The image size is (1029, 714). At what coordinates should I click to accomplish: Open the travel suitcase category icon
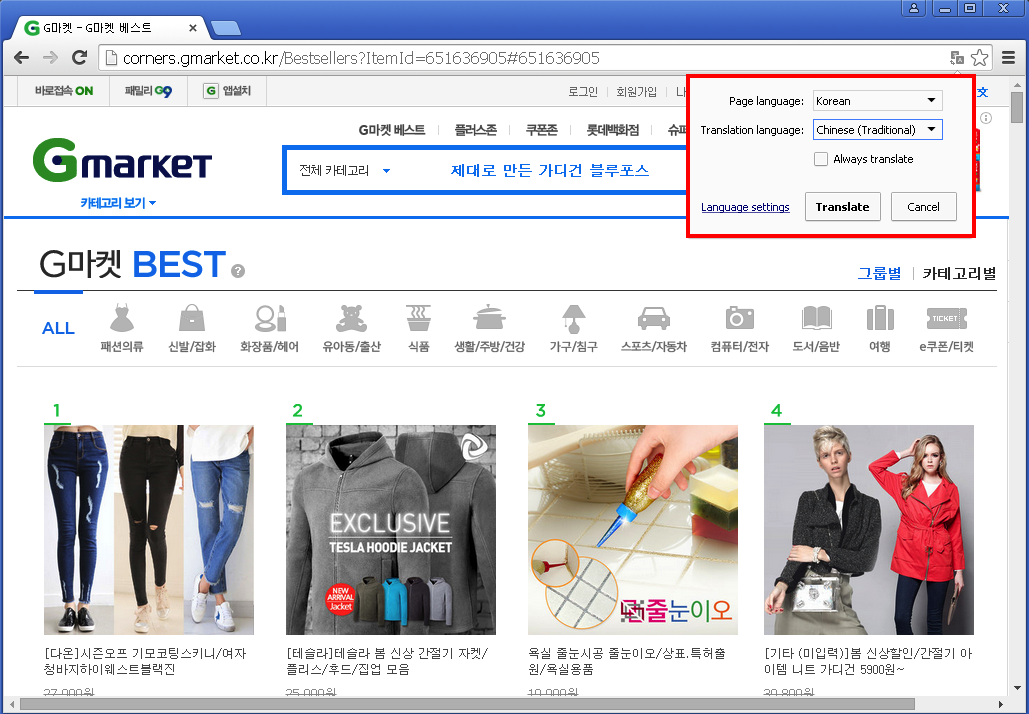click(x=879, y=319)
